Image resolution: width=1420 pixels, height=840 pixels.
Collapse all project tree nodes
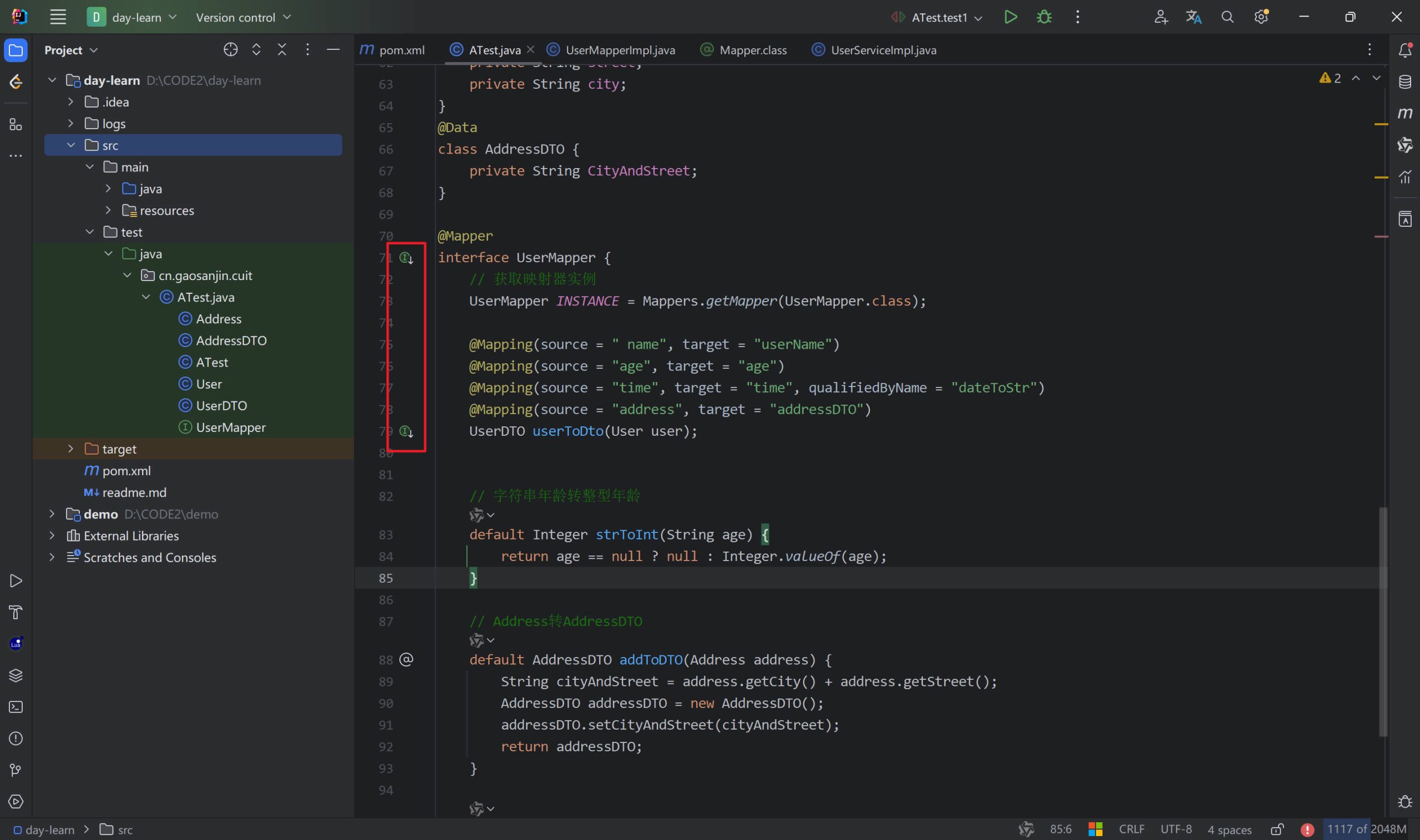tap(282, 50)
